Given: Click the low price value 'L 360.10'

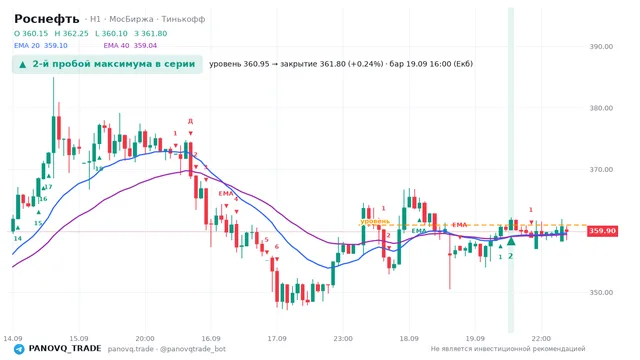Looking at the screenshot, I should click(111, 33).
